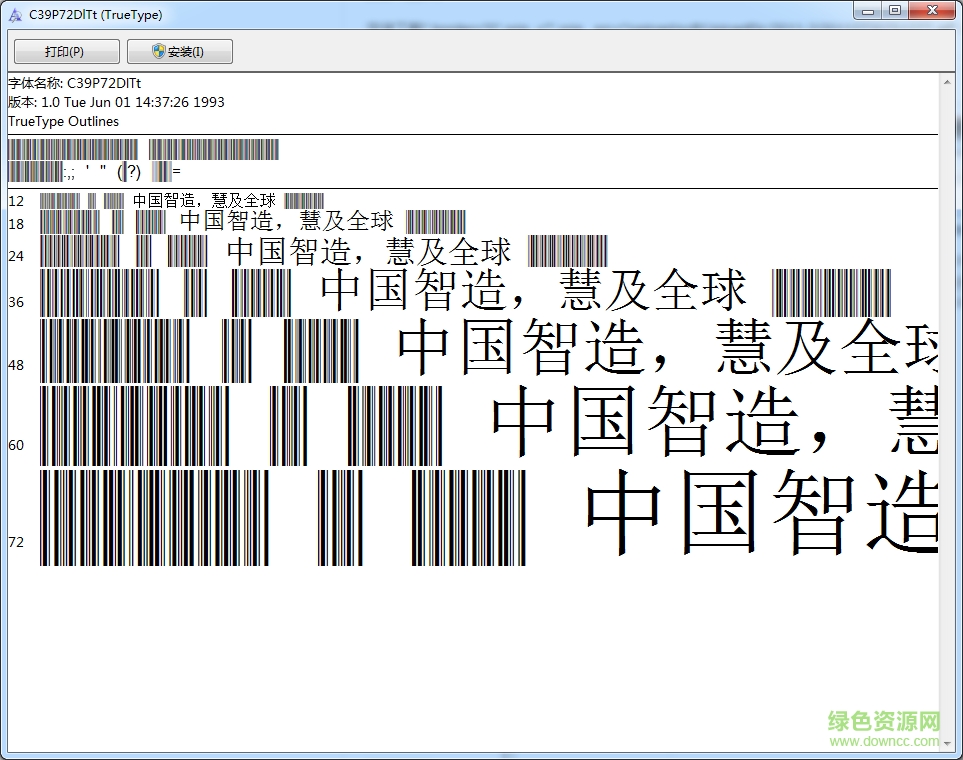Click the scrollbar up arrow
The width and height of the screenshot is (963, 760).
pos(947,82)
